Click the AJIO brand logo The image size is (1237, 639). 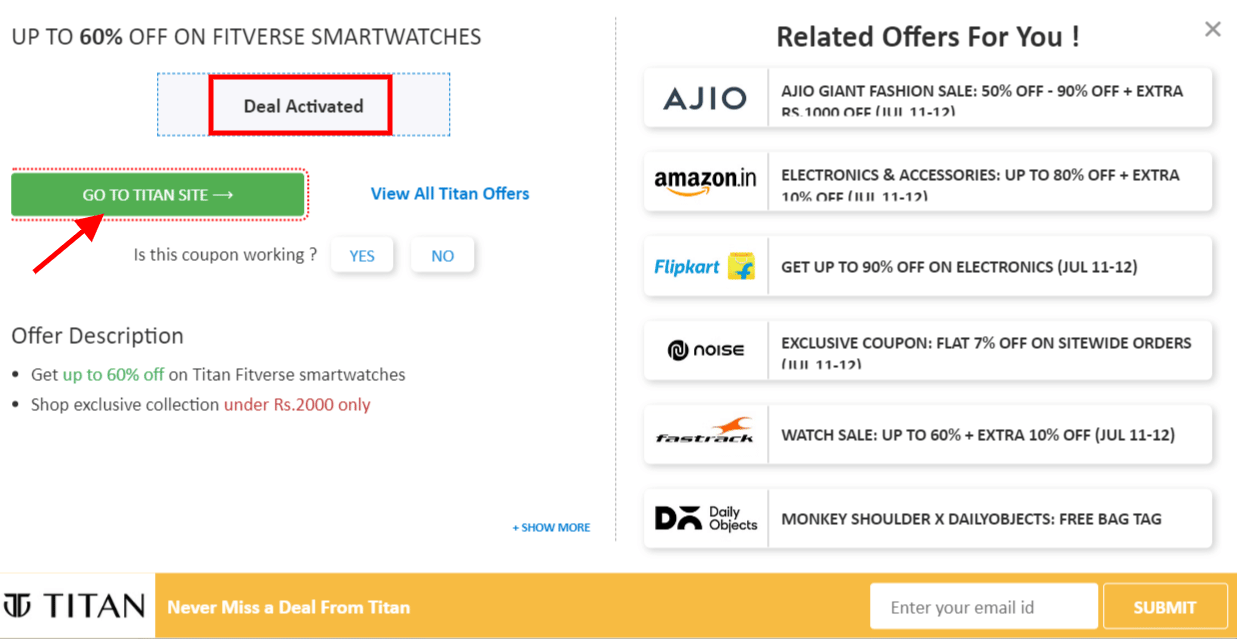tap(705, 98)
